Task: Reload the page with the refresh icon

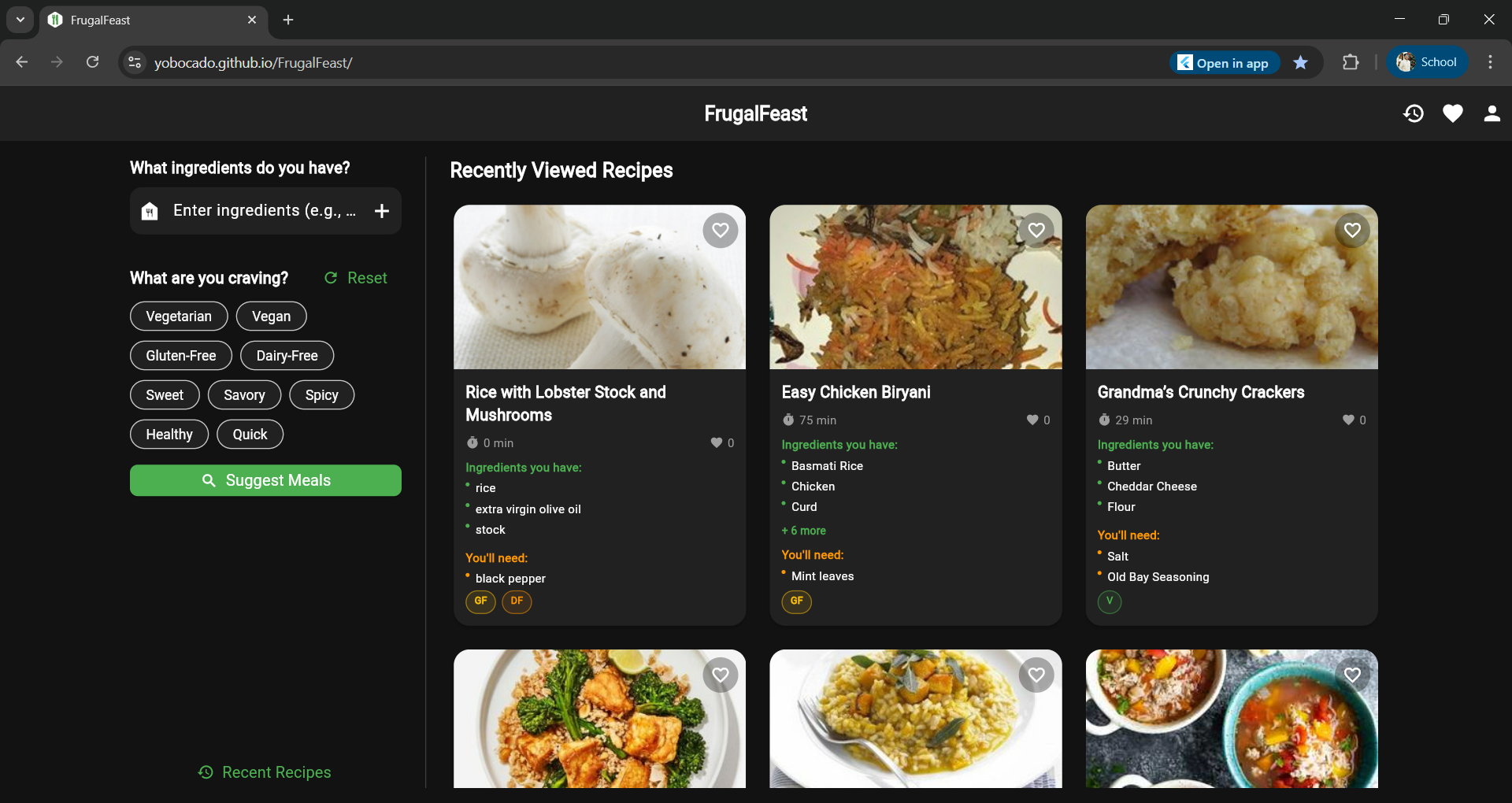Action: tap(93, 62)
